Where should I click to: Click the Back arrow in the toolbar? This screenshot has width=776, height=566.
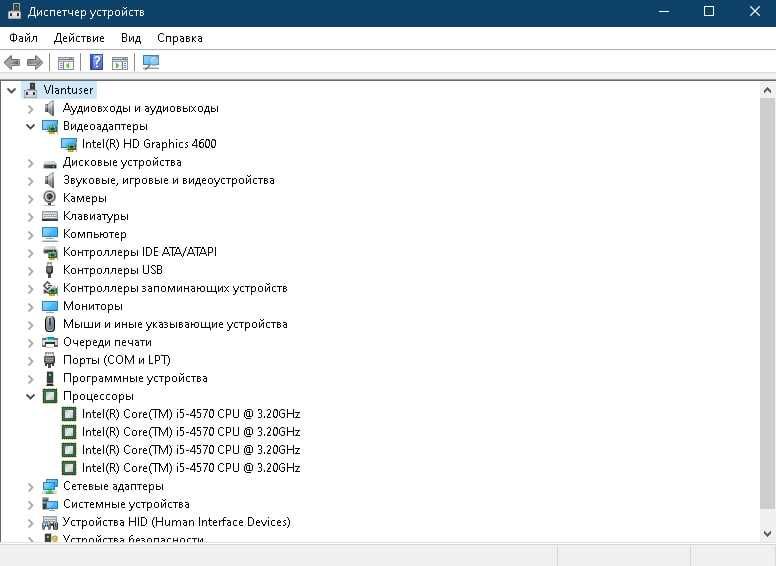(13, 62)
